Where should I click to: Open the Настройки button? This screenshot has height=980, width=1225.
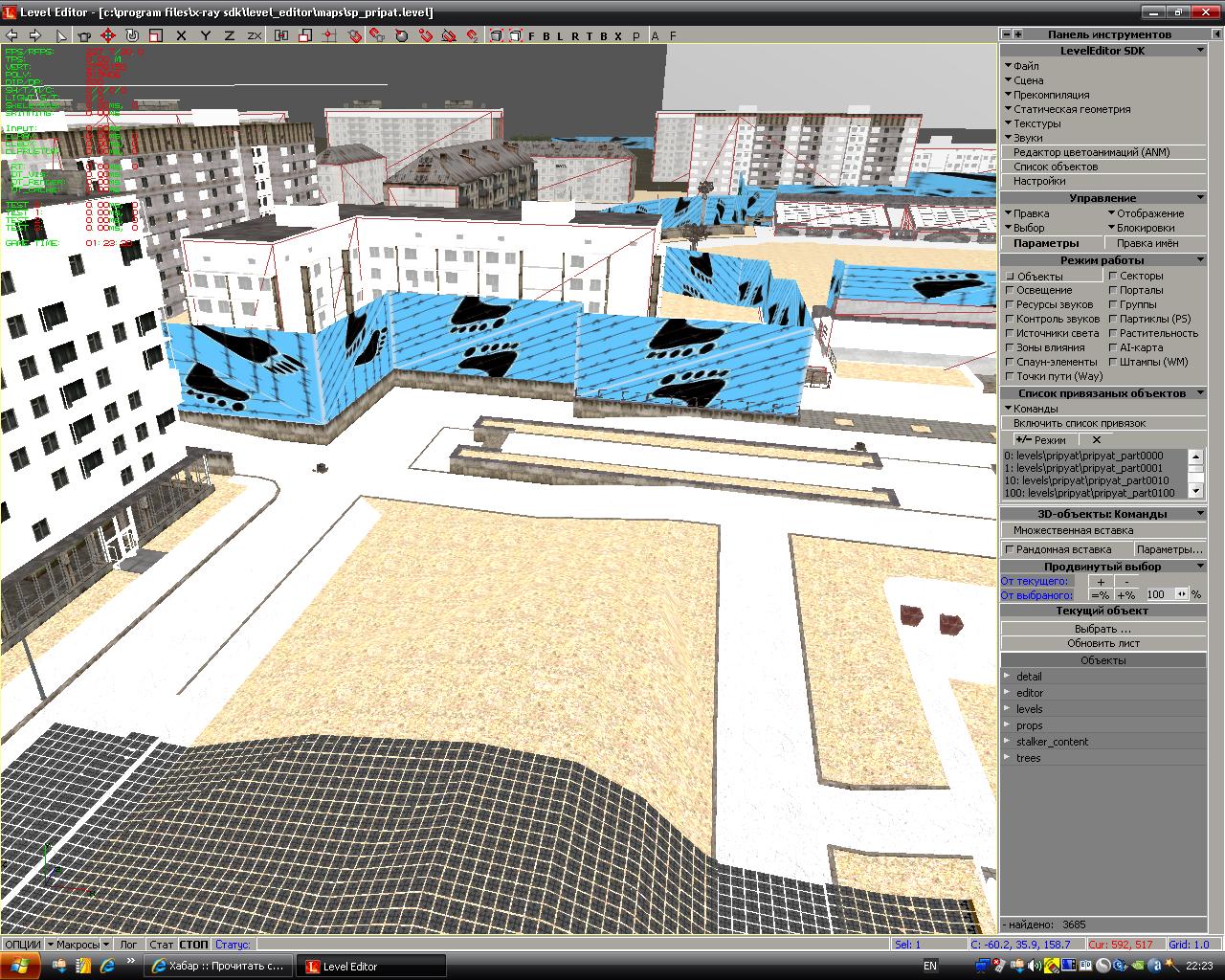[x=1103, y=181]
